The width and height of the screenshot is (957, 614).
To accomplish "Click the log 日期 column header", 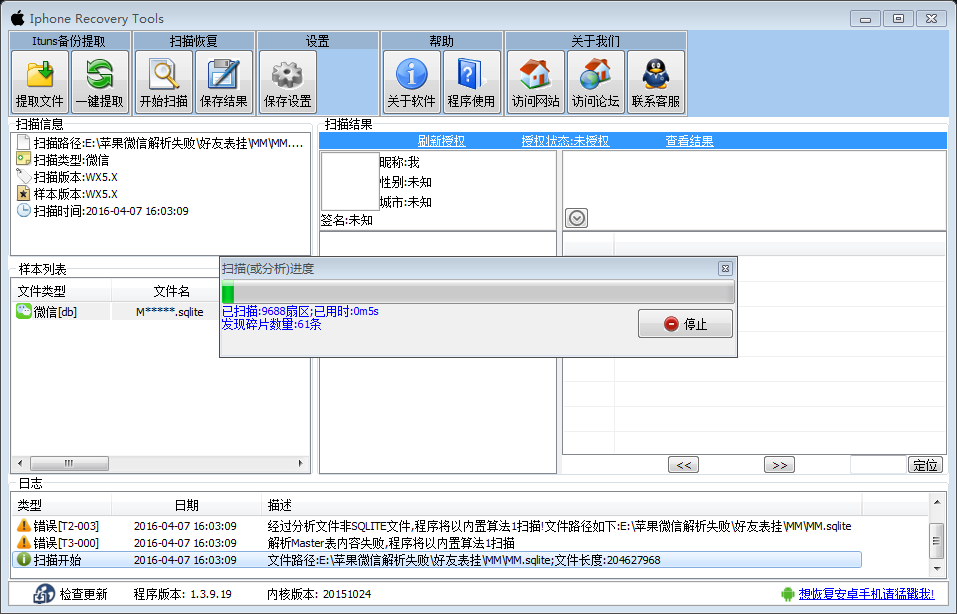I will coord(186,505).
